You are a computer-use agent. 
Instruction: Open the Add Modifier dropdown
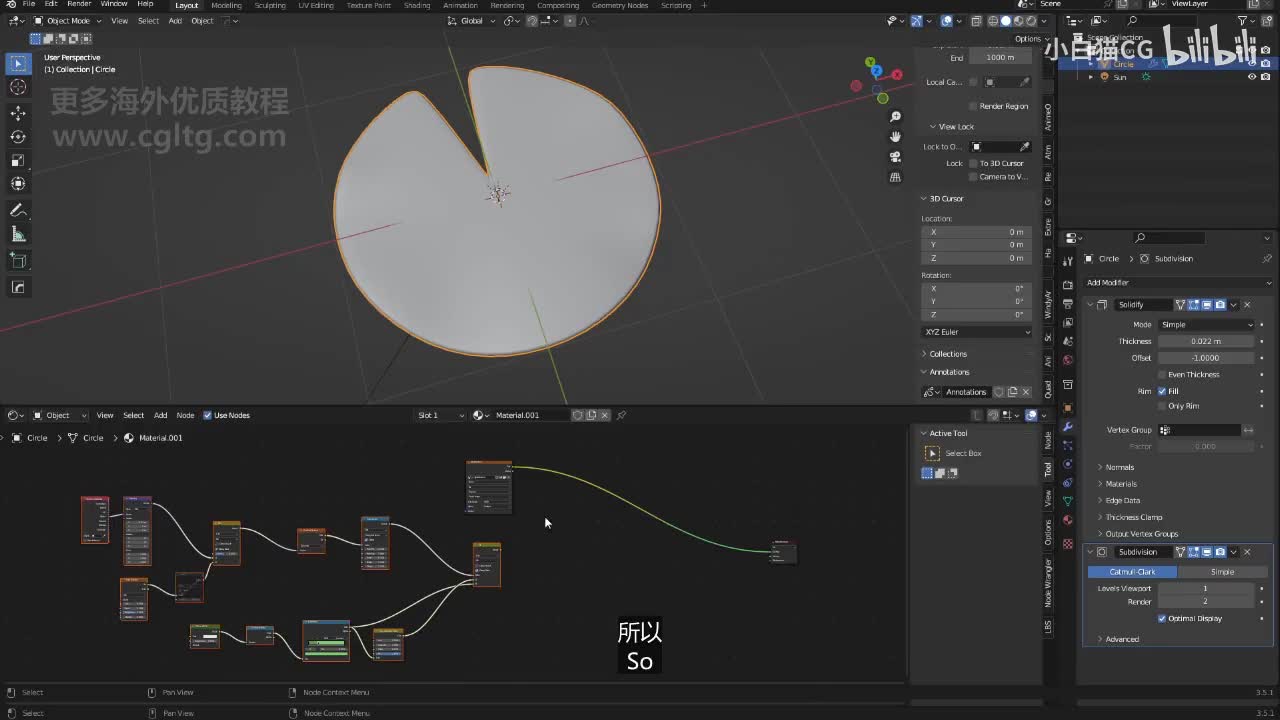tap(1177, 282)
